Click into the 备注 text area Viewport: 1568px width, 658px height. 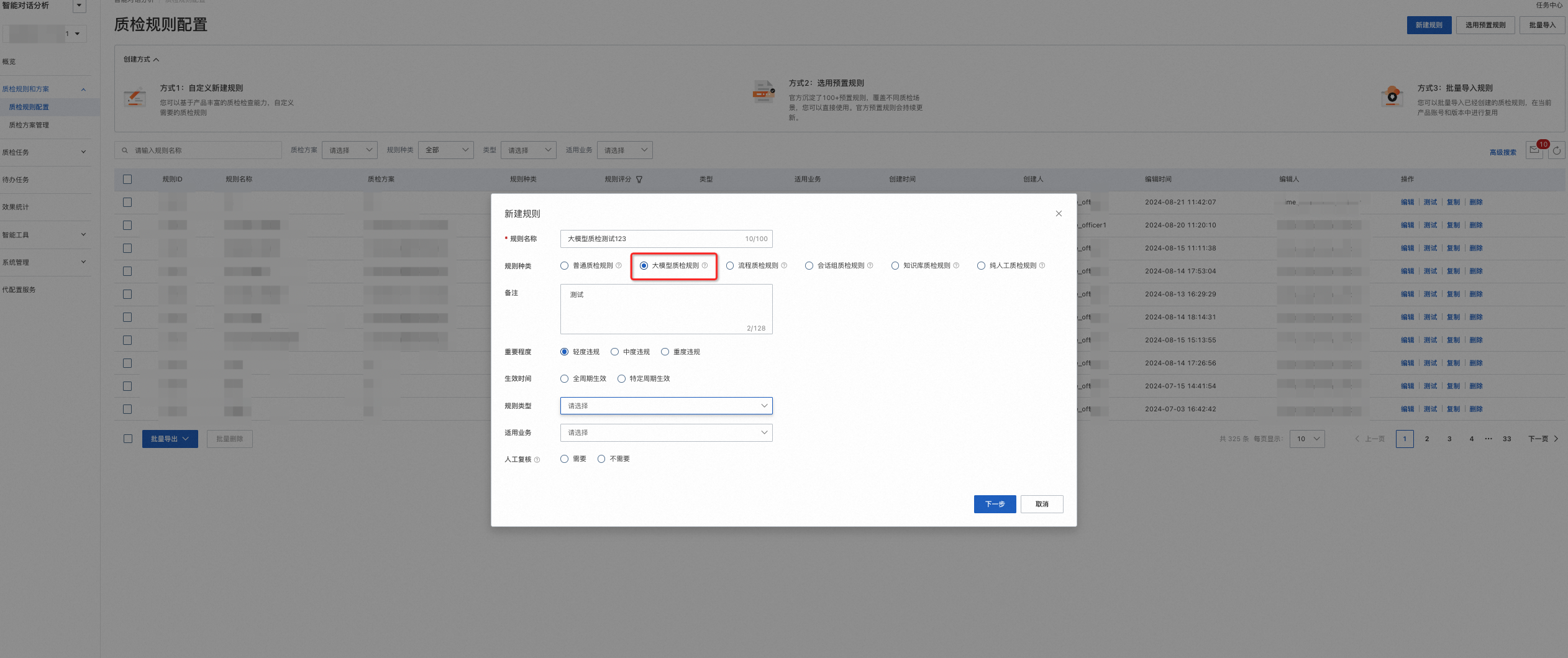point(666,309)
